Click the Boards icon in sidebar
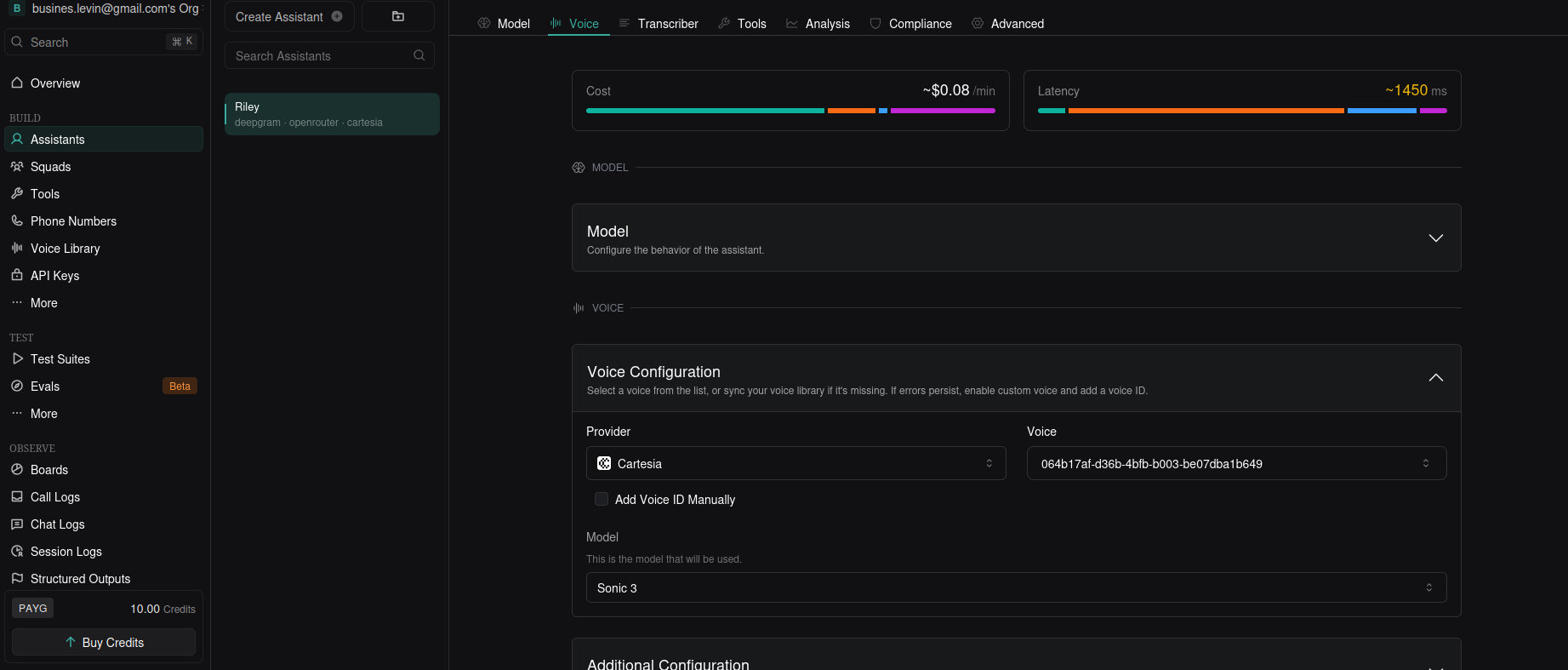The image size is (1568, 670). tap(17, 469)
